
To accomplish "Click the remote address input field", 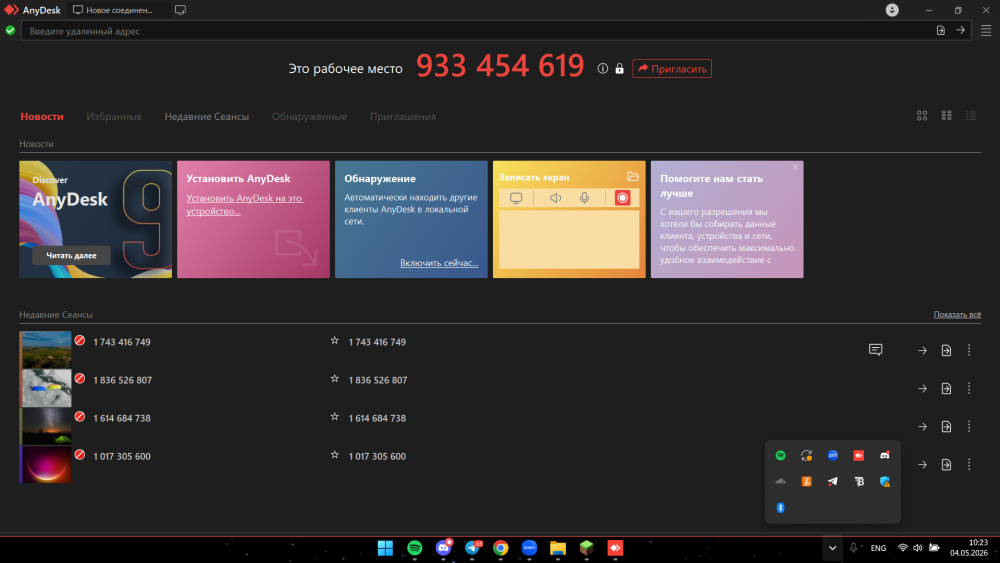I will tap(478, 31).
